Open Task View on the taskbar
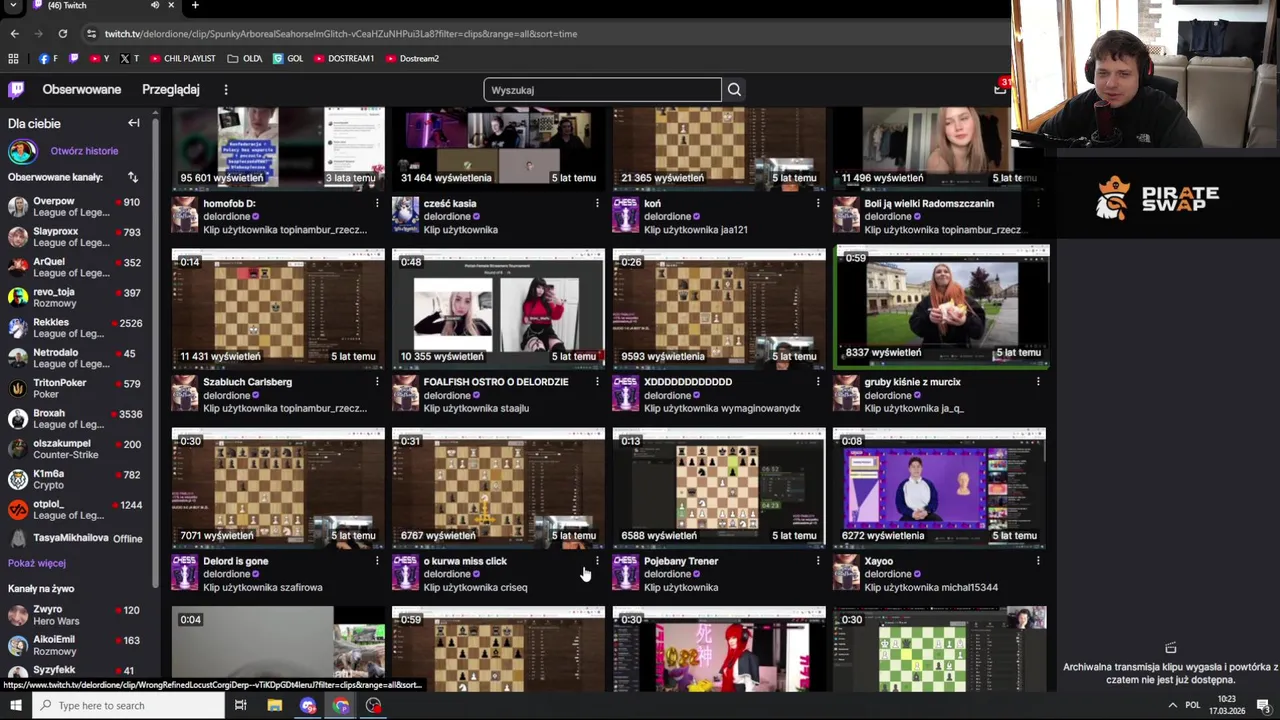The width and height of the screenshot is (1280, 720). coord(241,706)
